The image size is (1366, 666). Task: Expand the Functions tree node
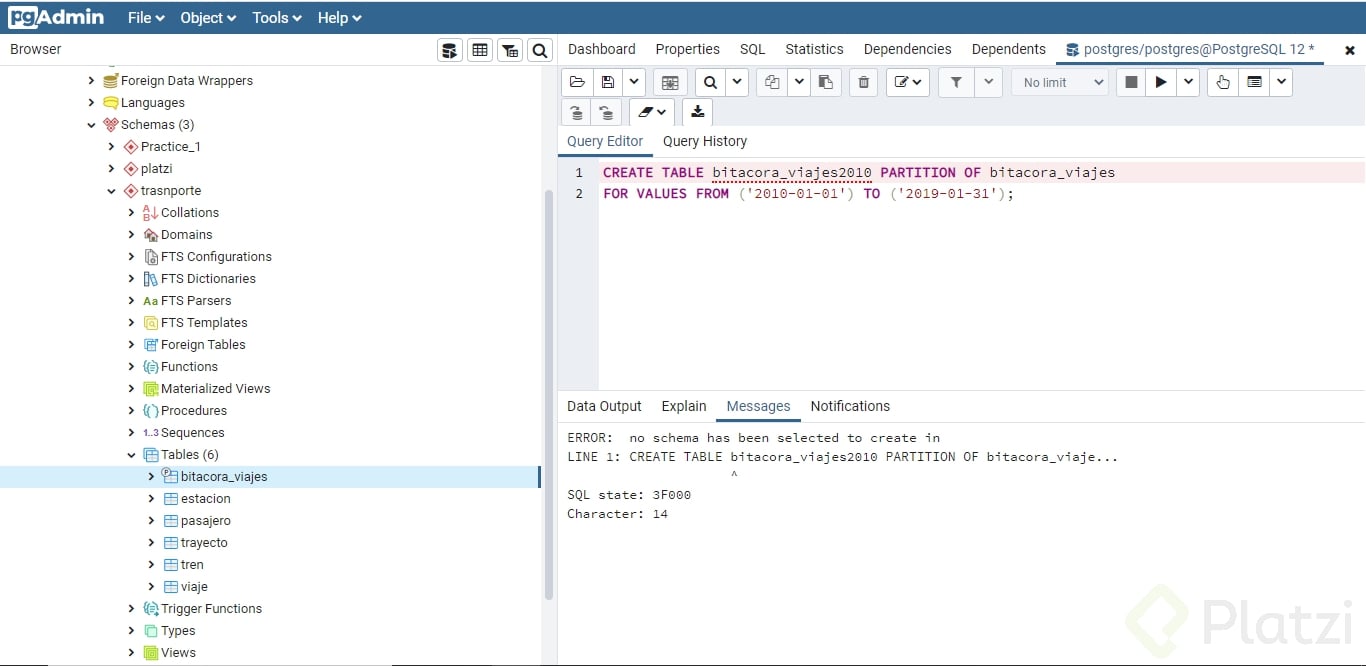click(131, 367)
